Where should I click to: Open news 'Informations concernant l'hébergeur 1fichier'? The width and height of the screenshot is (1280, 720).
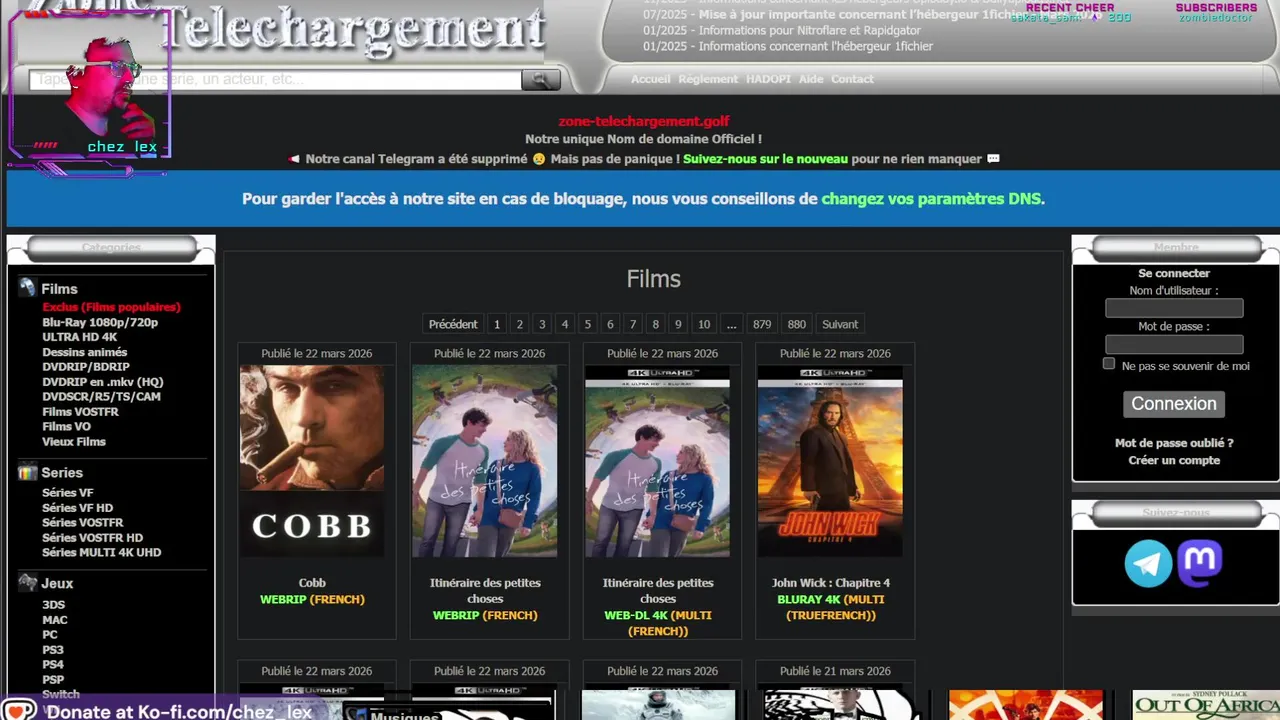(x=815, y=47)
